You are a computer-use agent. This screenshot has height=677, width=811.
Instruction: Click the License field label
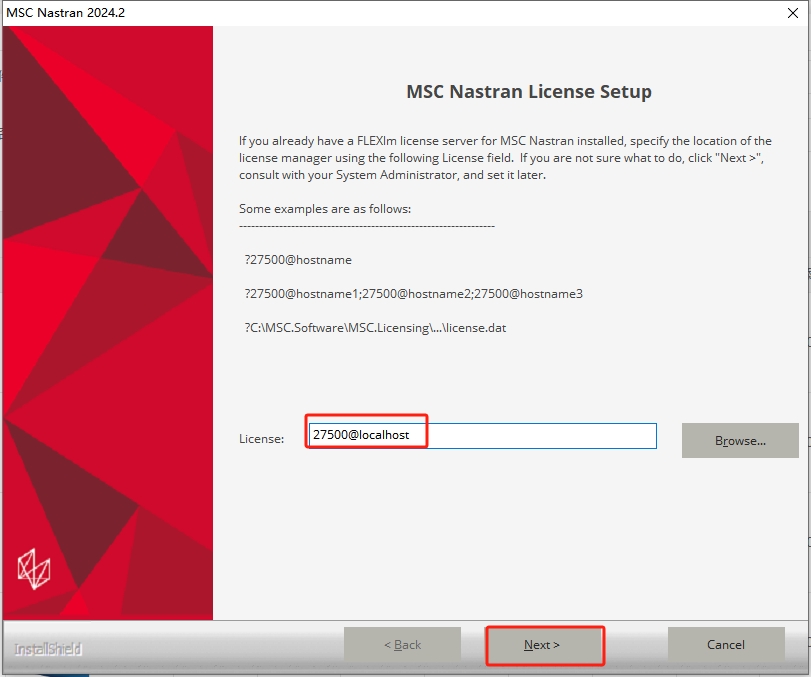[261, 436]
